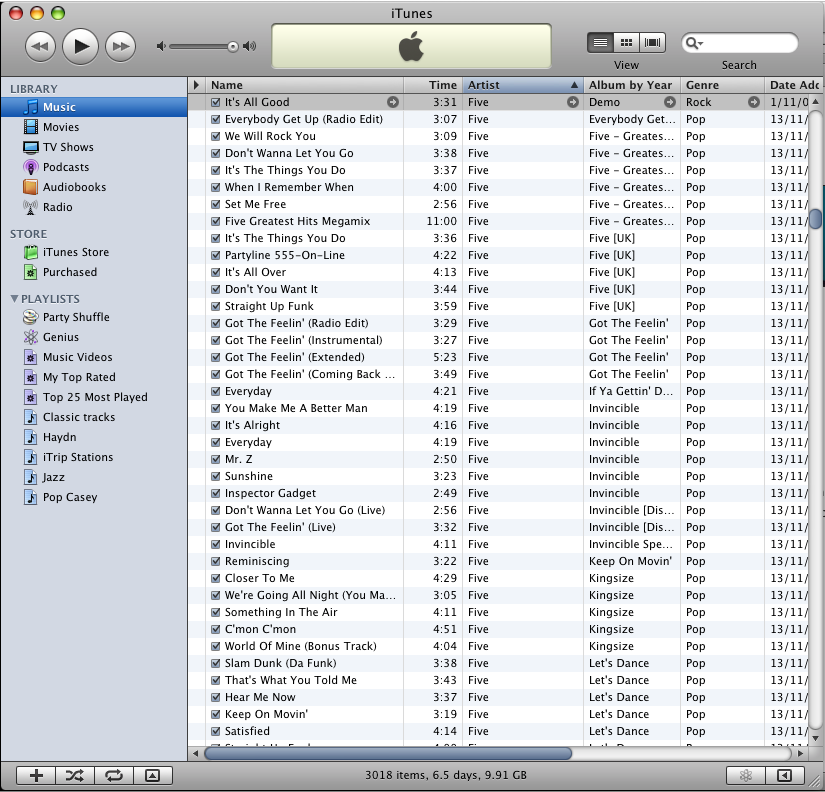Click the arrow beside the Rock genre

(x=754, y=102)
